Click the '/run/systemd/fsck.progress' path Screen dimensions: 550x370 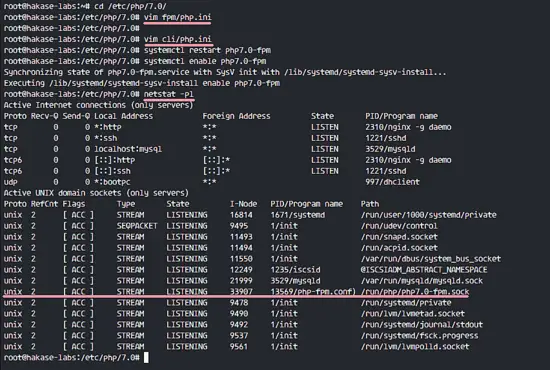tap(420, 336)
